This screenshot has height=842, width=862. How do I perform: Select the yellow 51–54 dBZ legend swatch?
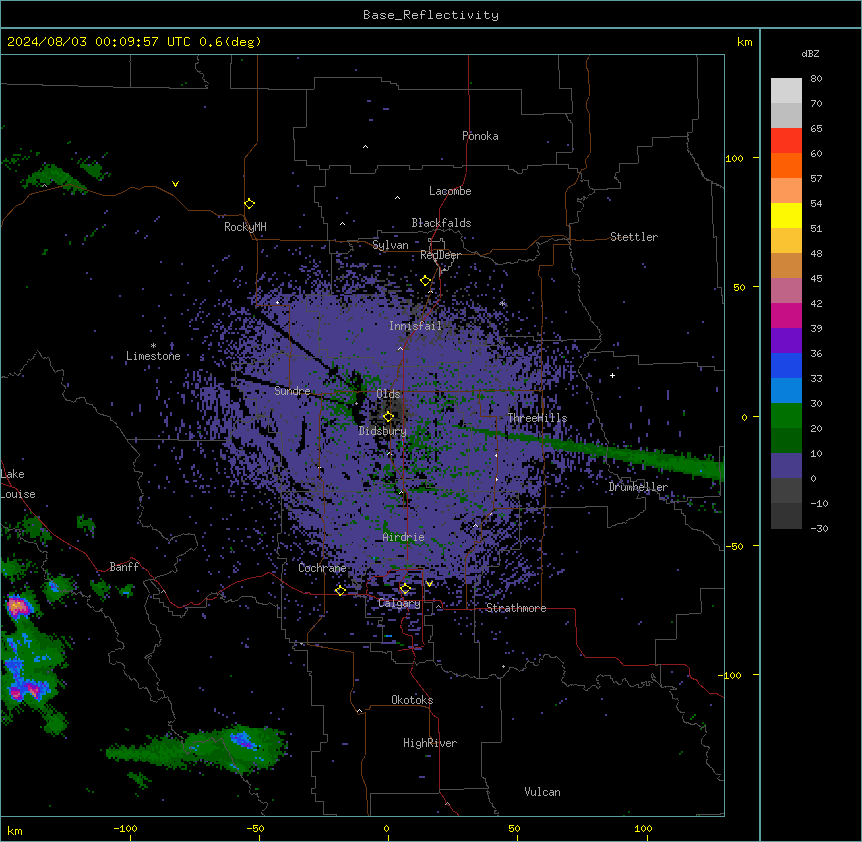(x=786, y=215)
